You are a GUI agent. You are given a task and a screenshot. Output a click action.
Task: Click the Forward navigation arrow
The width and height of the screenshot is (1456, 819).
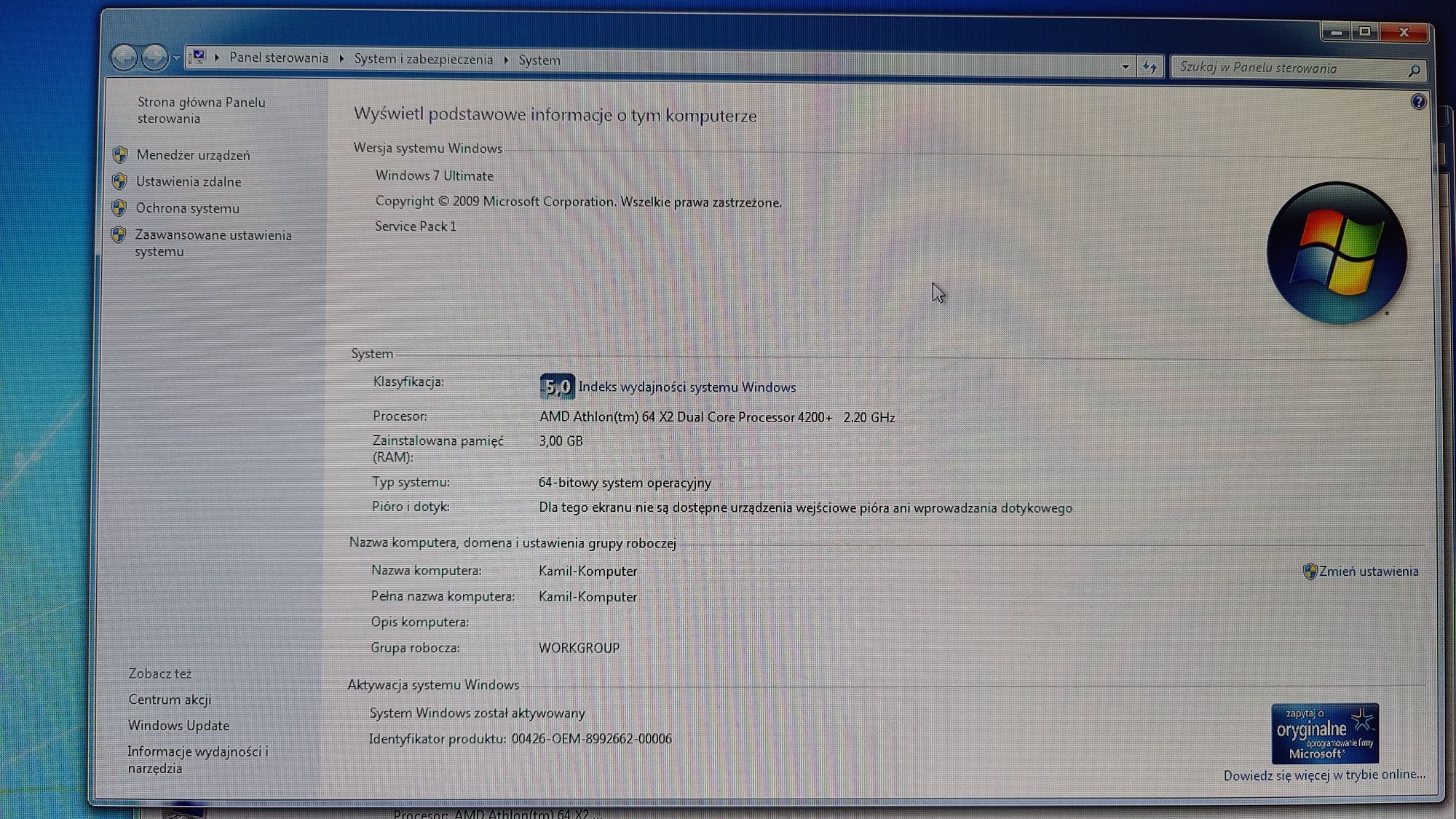pyautogui.click(x=154, y=58)
